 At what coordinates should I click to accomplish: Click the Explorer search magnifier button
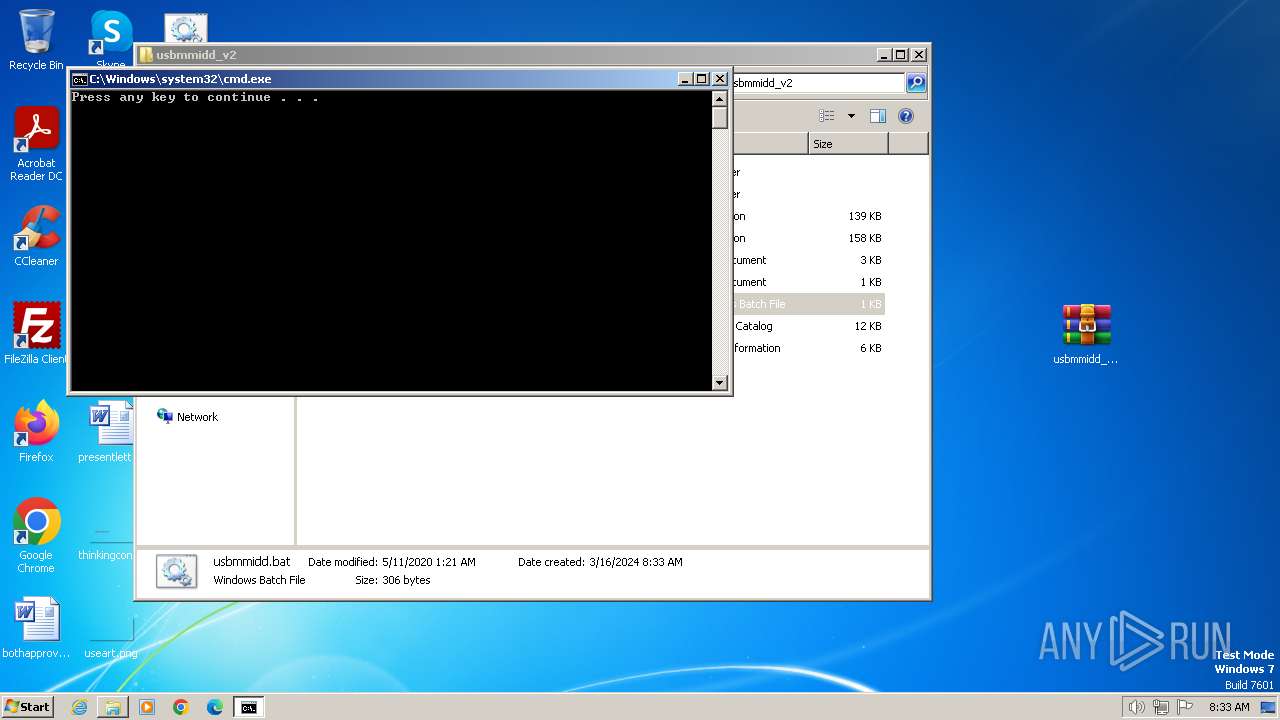916,83
